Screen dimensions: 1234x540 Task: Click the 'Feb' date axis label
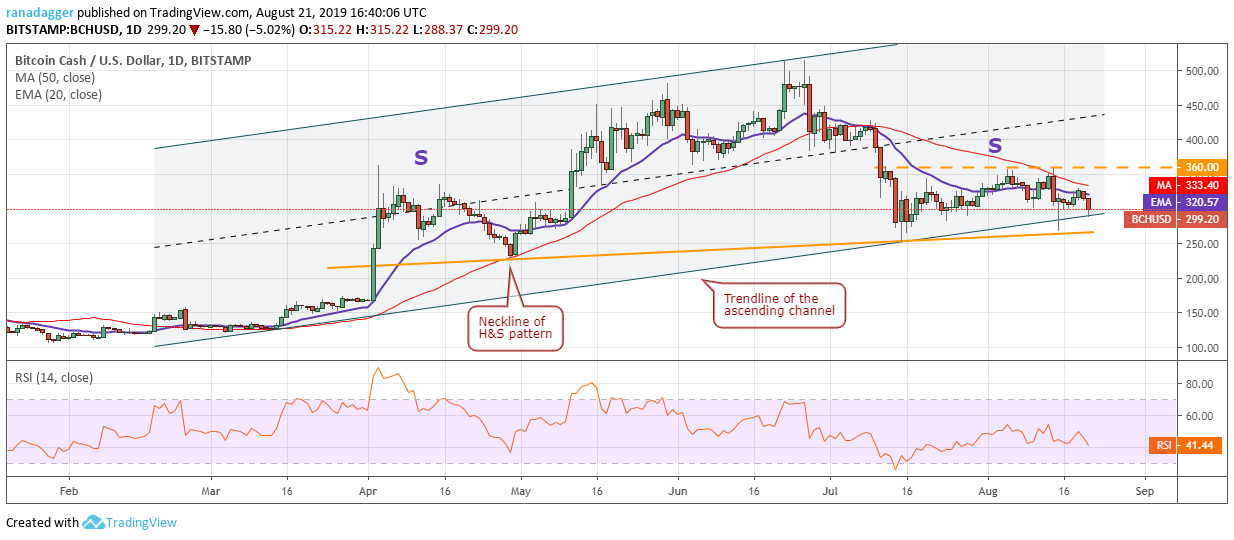(x=68, y=492)
